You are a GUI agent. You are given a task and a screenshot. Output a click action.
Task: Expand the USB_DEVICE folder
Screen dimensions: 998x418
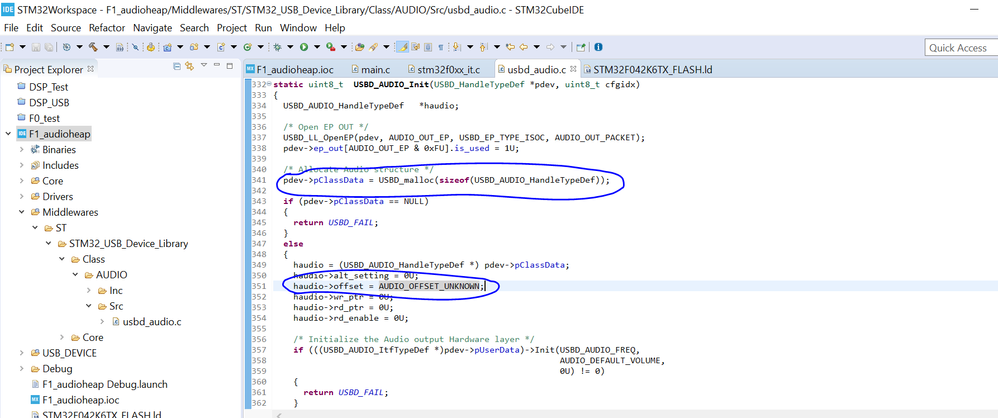(22, 353)
